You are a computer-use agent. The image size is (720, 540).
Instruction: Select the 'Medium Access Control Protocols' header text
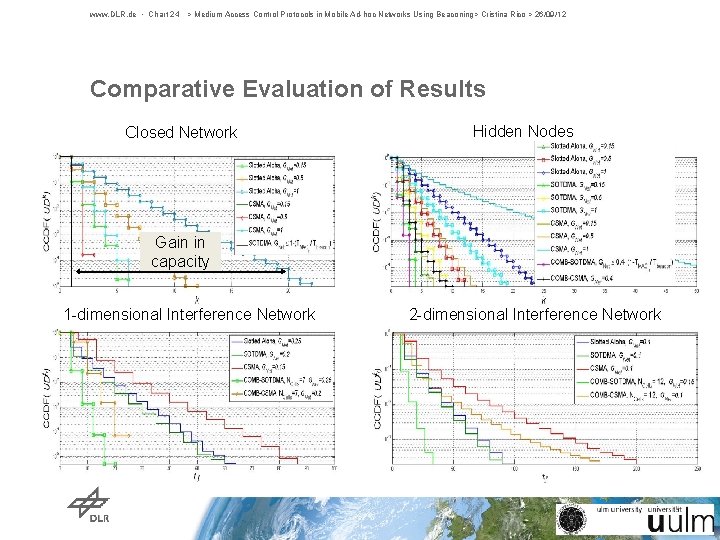pyautogui.click(x=254, y=14)
